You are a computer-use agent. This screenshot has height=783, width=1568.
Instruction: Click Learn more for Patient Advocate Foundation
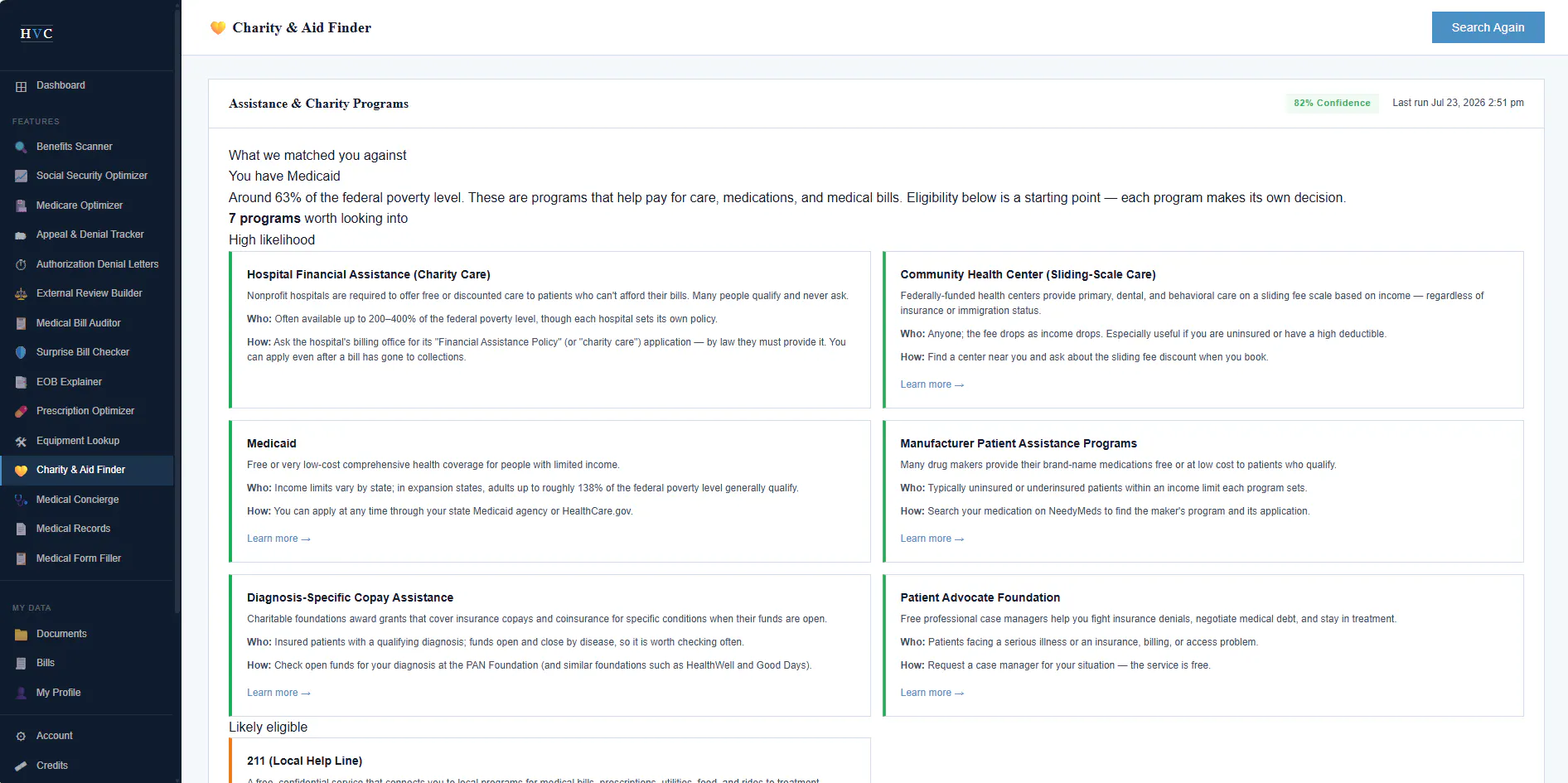pyautogui.click(x=932, y=693)
